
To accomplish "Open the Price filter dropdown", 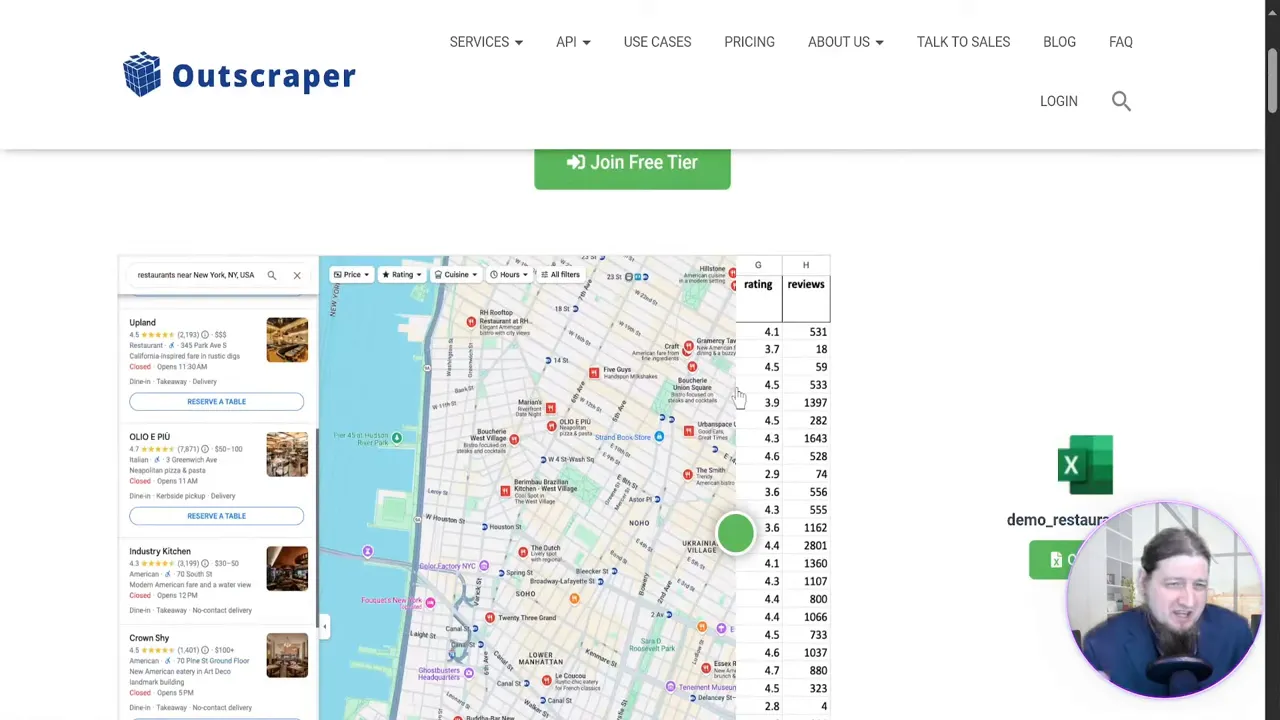I will (x=351, y=275).
